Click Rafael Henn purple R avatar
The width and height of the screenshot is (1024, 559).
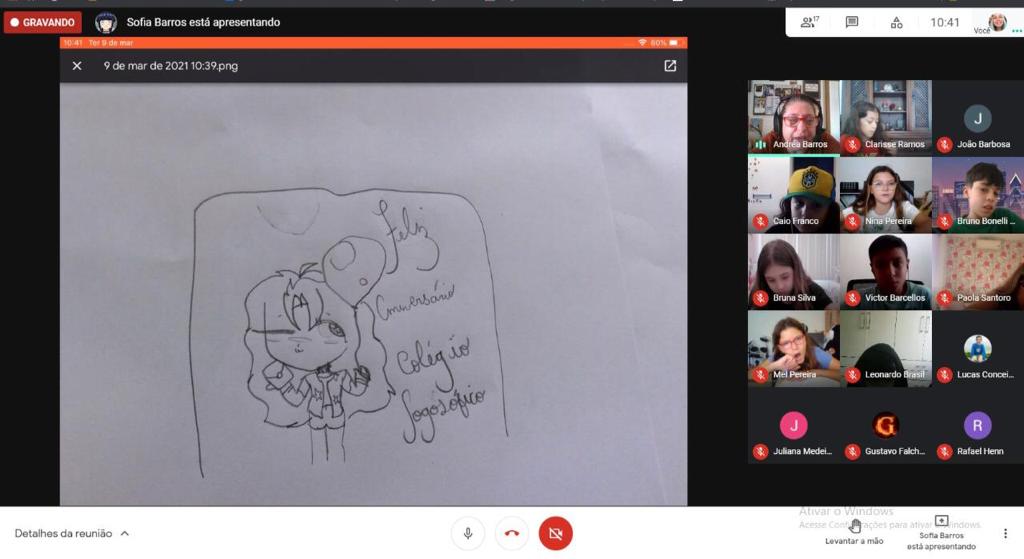pos(978,425)
